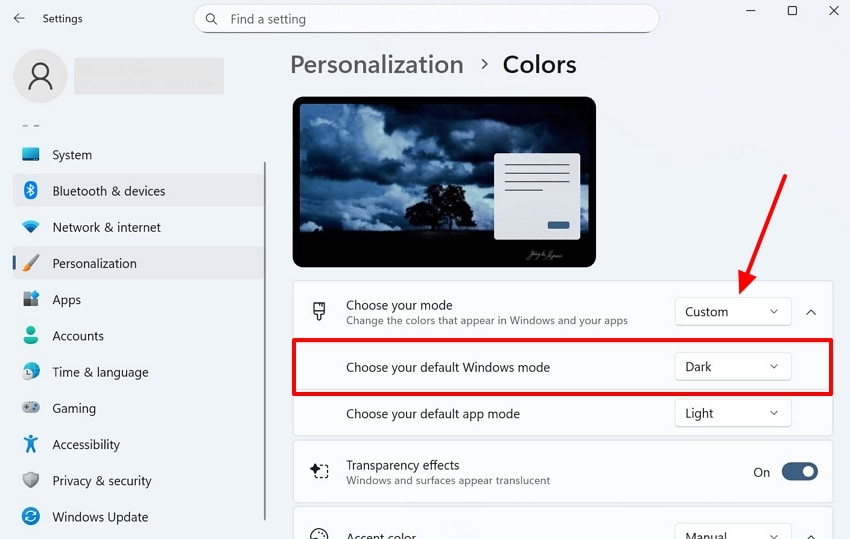Minimize the Settings window
This screenshot has width=850, height=539.
pyautogui.click(x=751, y=10)
